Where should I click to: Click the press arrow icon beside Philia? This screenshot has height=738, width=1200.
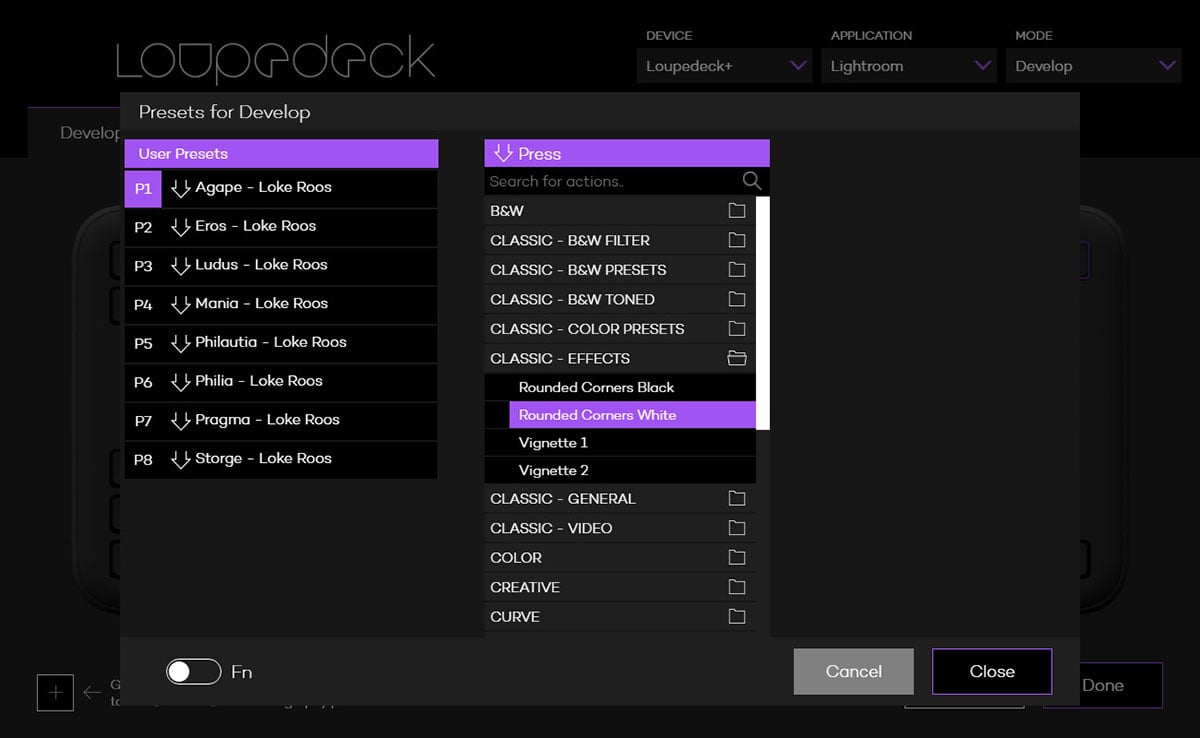pos(181,382)
